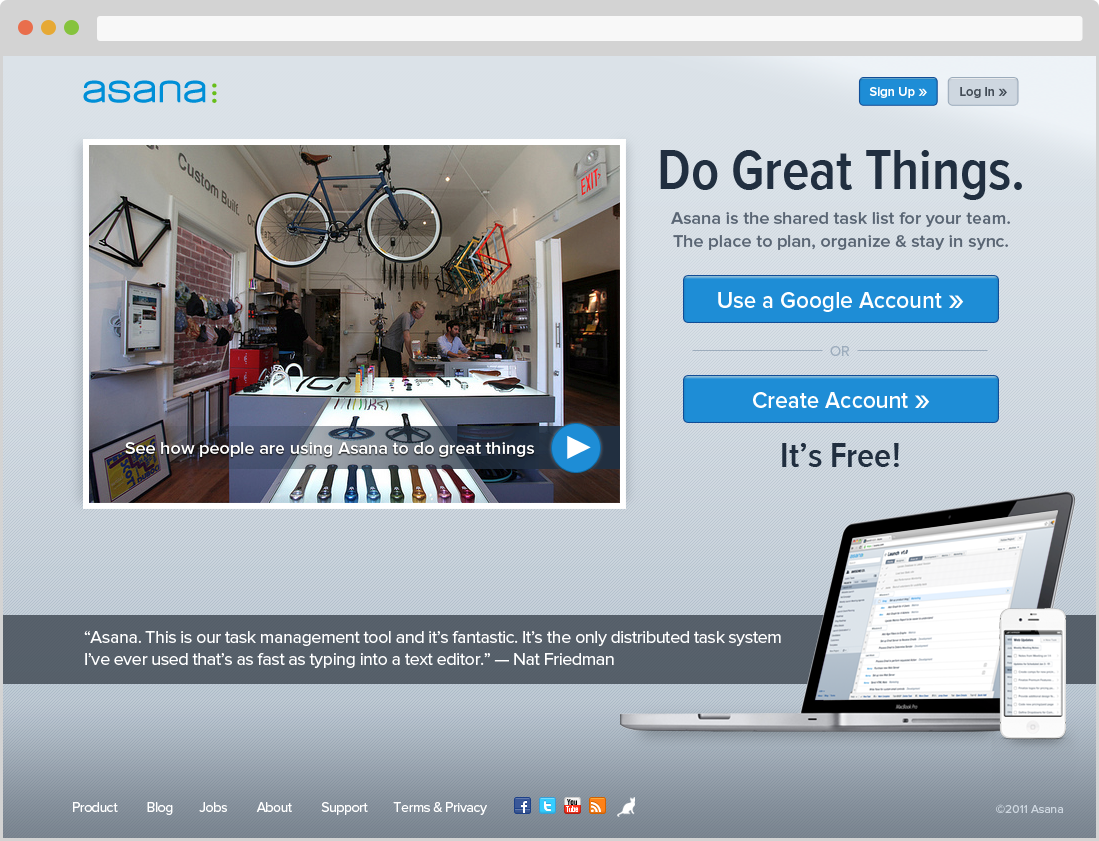Open the Support footer link
The image size is (1099, 841).
(x=344, y=807)
